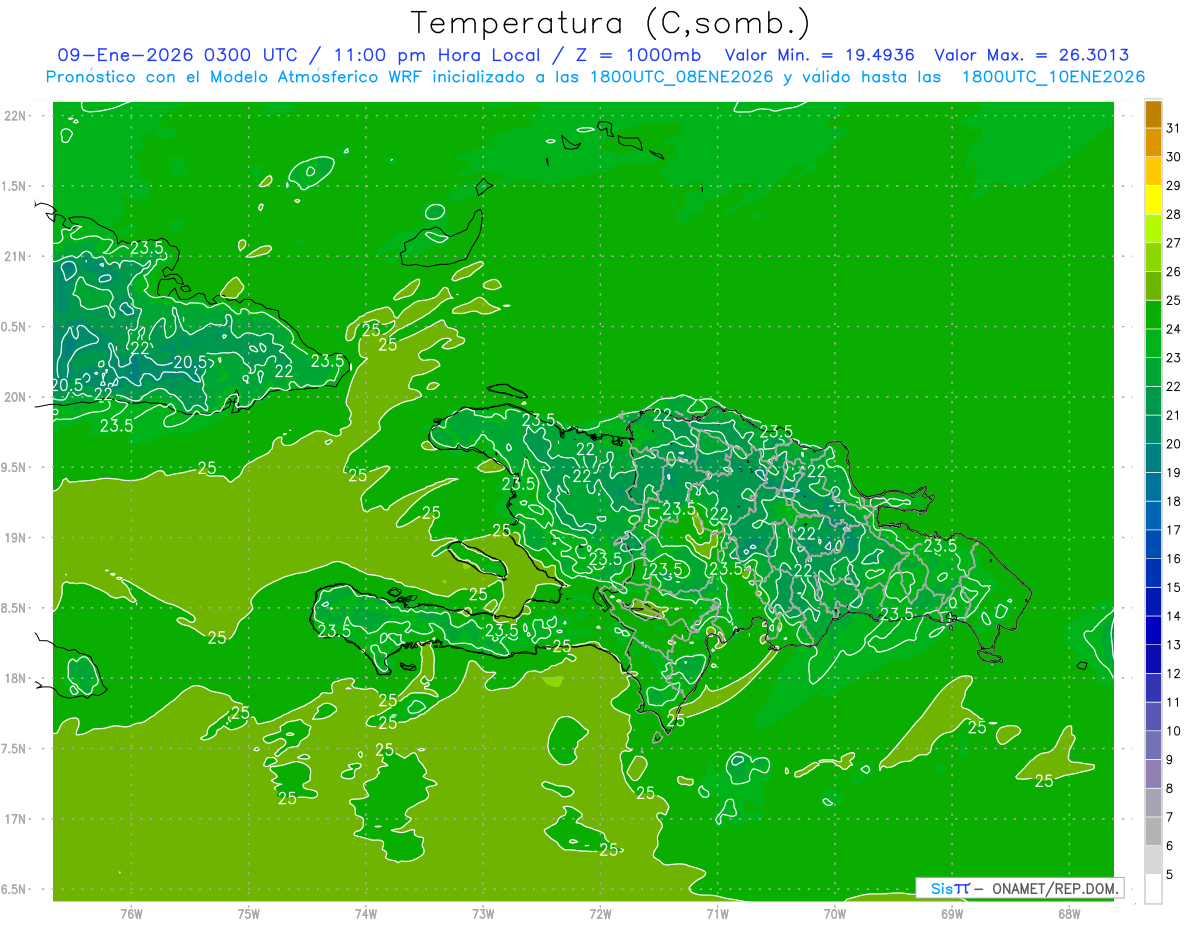Click the "76W" longitude axis label
This screenshot has width=1200, height=927.
pyautogui.click(x=131, y=913)
